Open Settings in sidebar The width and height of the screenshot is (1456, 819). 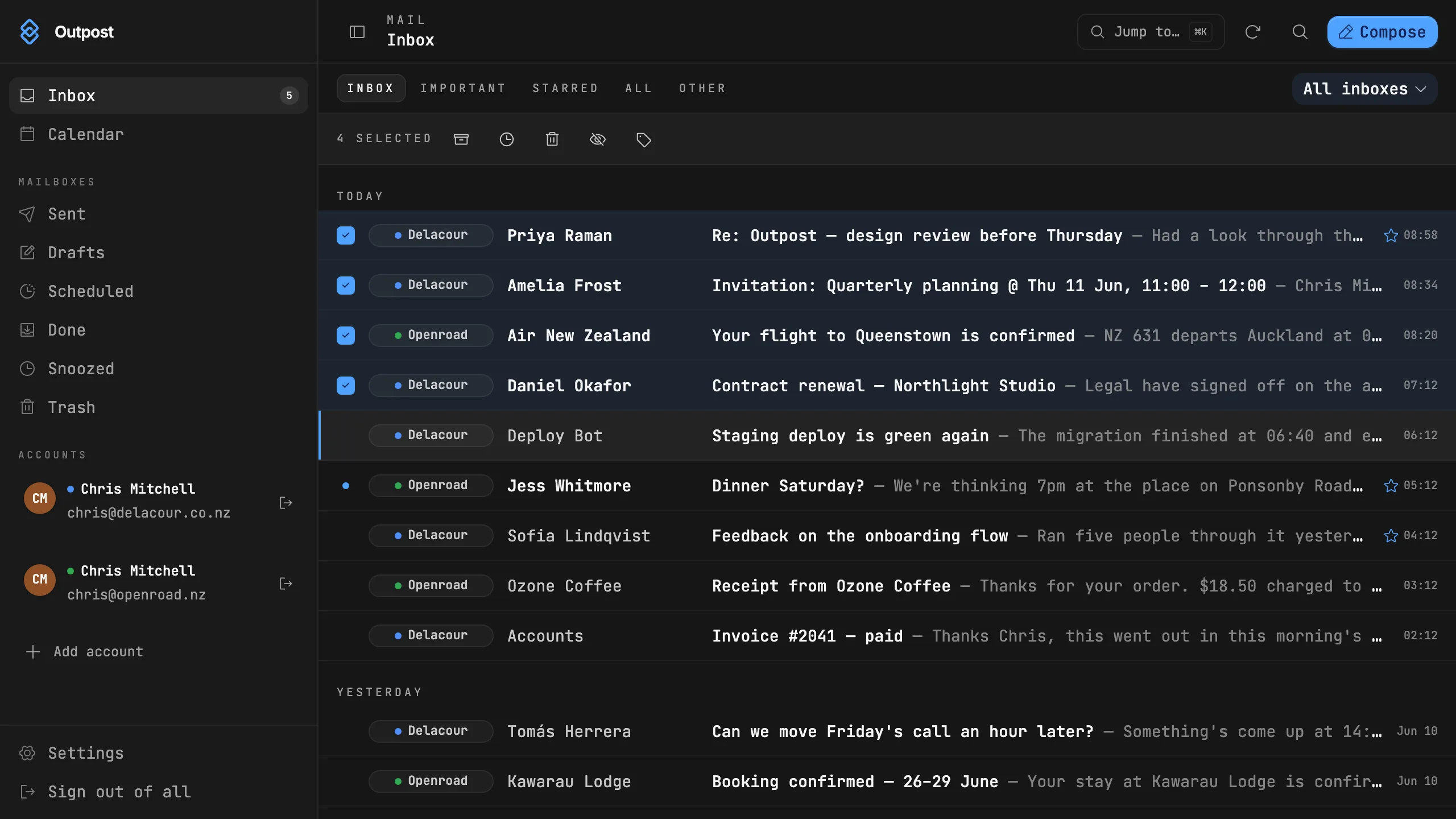pyautogui.click(x=159, y=753)
